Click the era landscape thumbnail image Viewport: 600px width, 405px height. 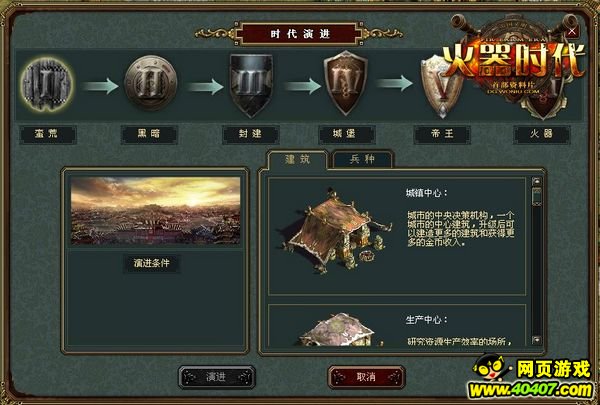coord(155,211)
